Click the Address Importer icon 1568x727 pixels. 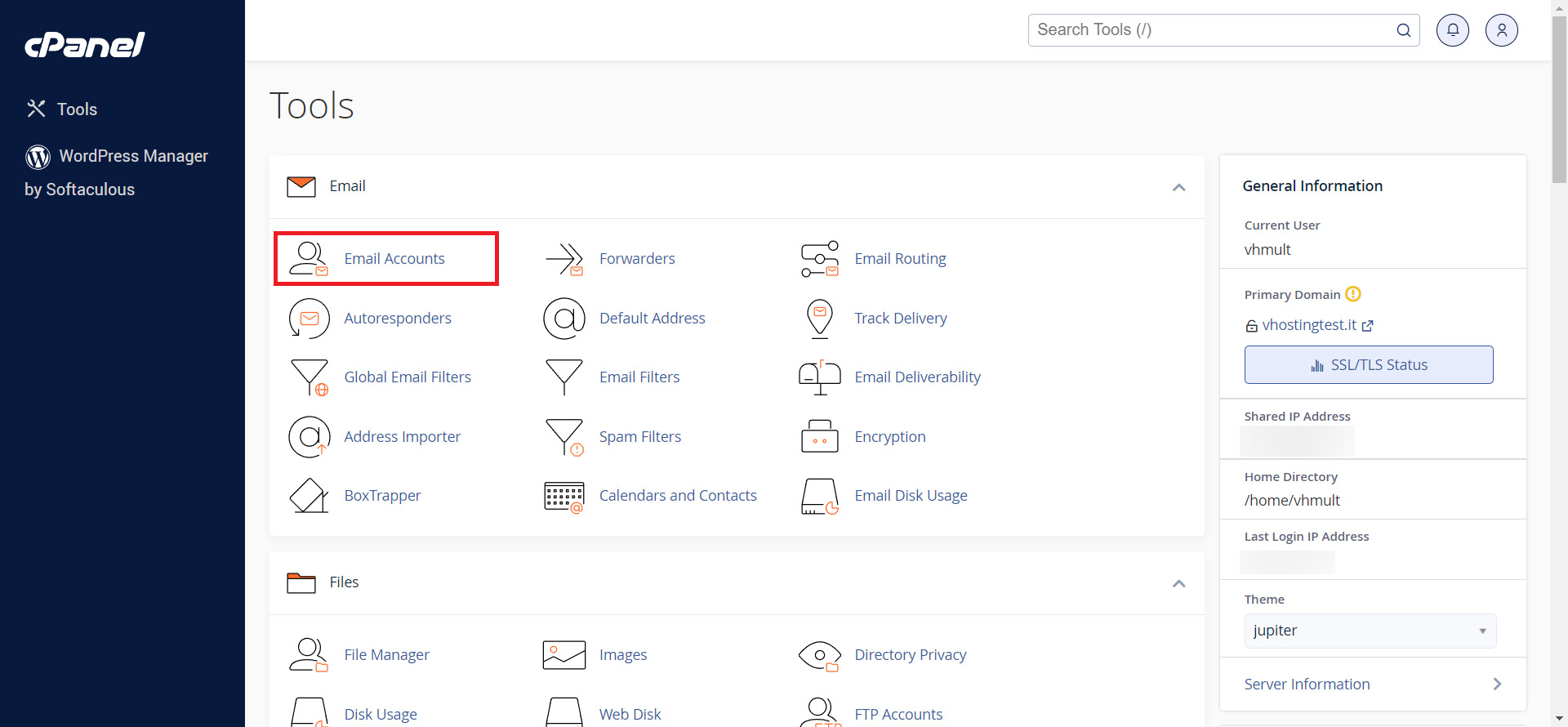310,437
